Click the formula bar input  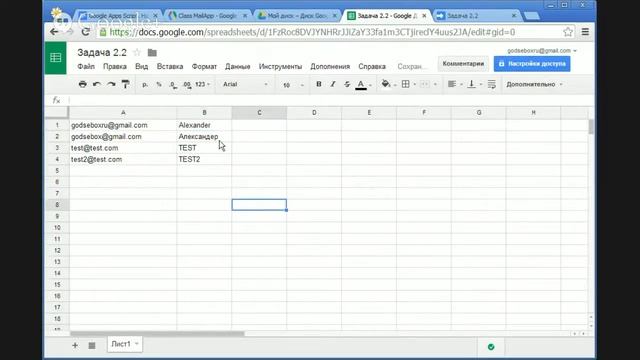(x=331, y=100)
